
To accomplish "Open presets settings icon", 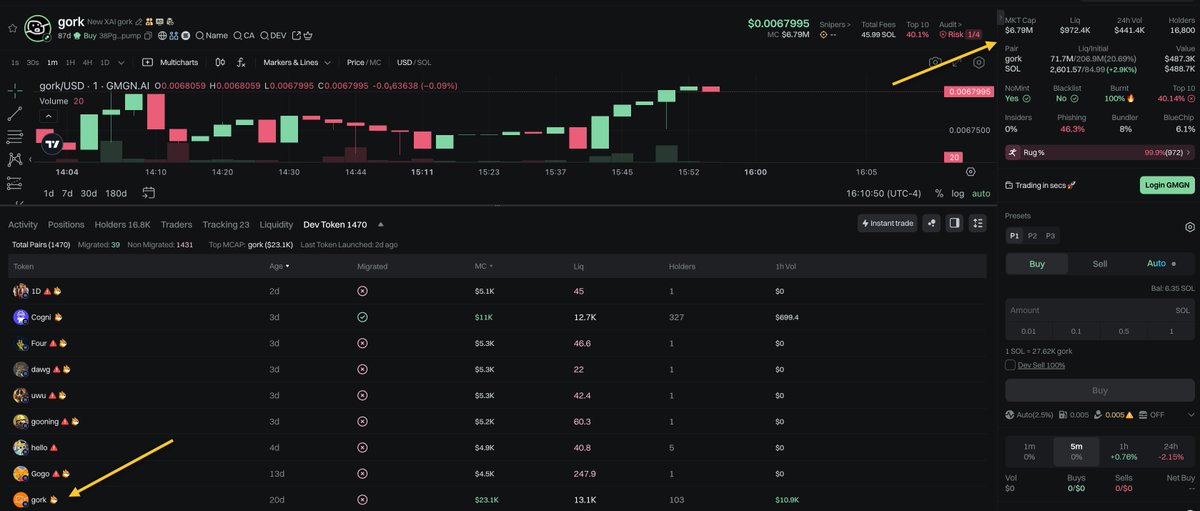I will [1189, 227].
